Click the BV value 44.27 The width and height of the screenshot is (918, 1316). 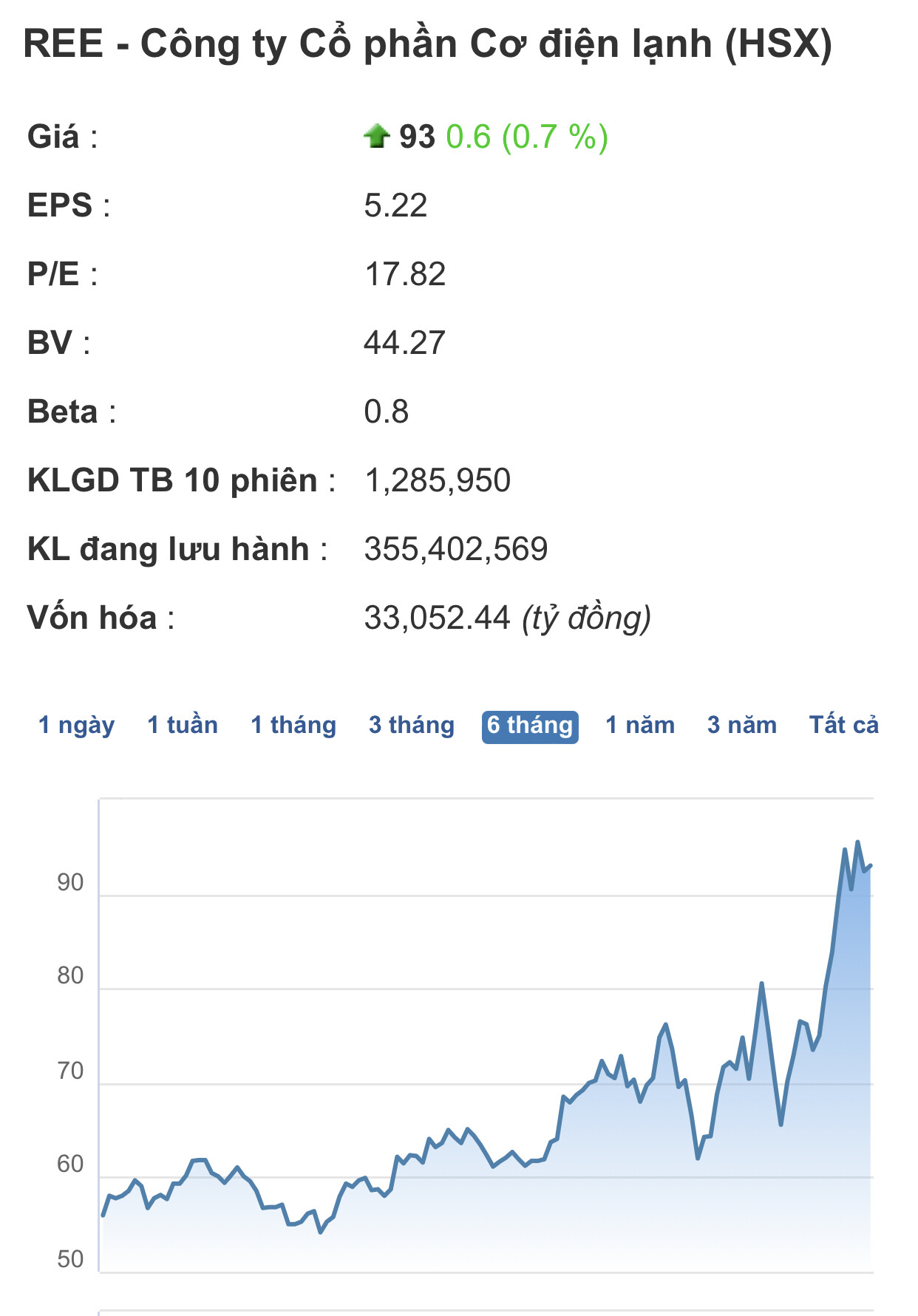(x=404, y=343)
